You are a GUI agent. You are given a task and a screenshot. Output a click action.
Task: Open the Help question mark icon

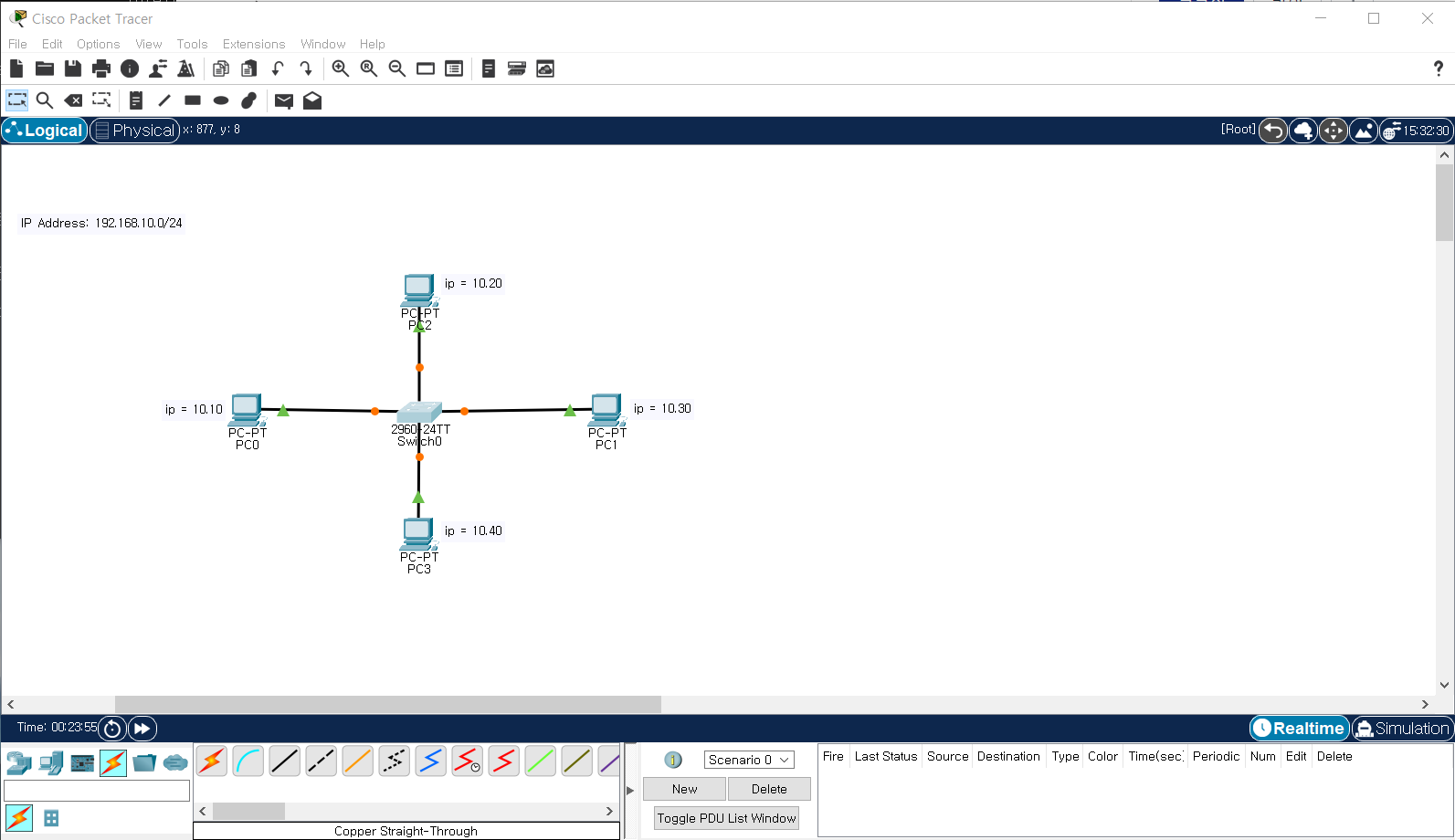point(1439,68)
